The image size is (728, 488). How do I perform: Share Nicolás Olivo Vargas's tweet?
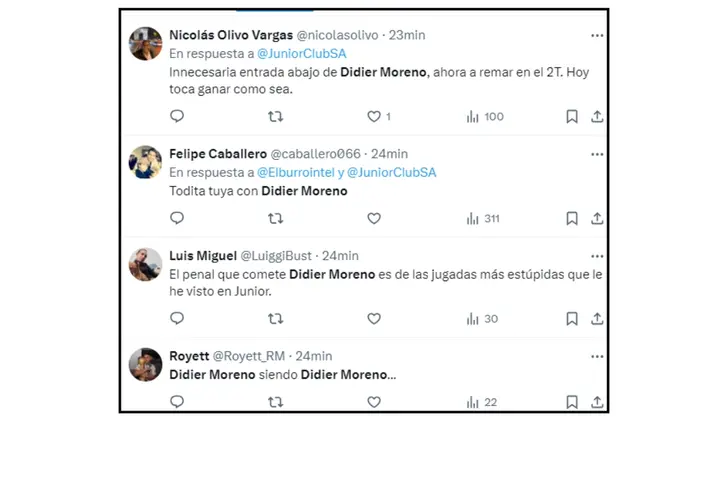pyautogui.click(x=597, y=117)
